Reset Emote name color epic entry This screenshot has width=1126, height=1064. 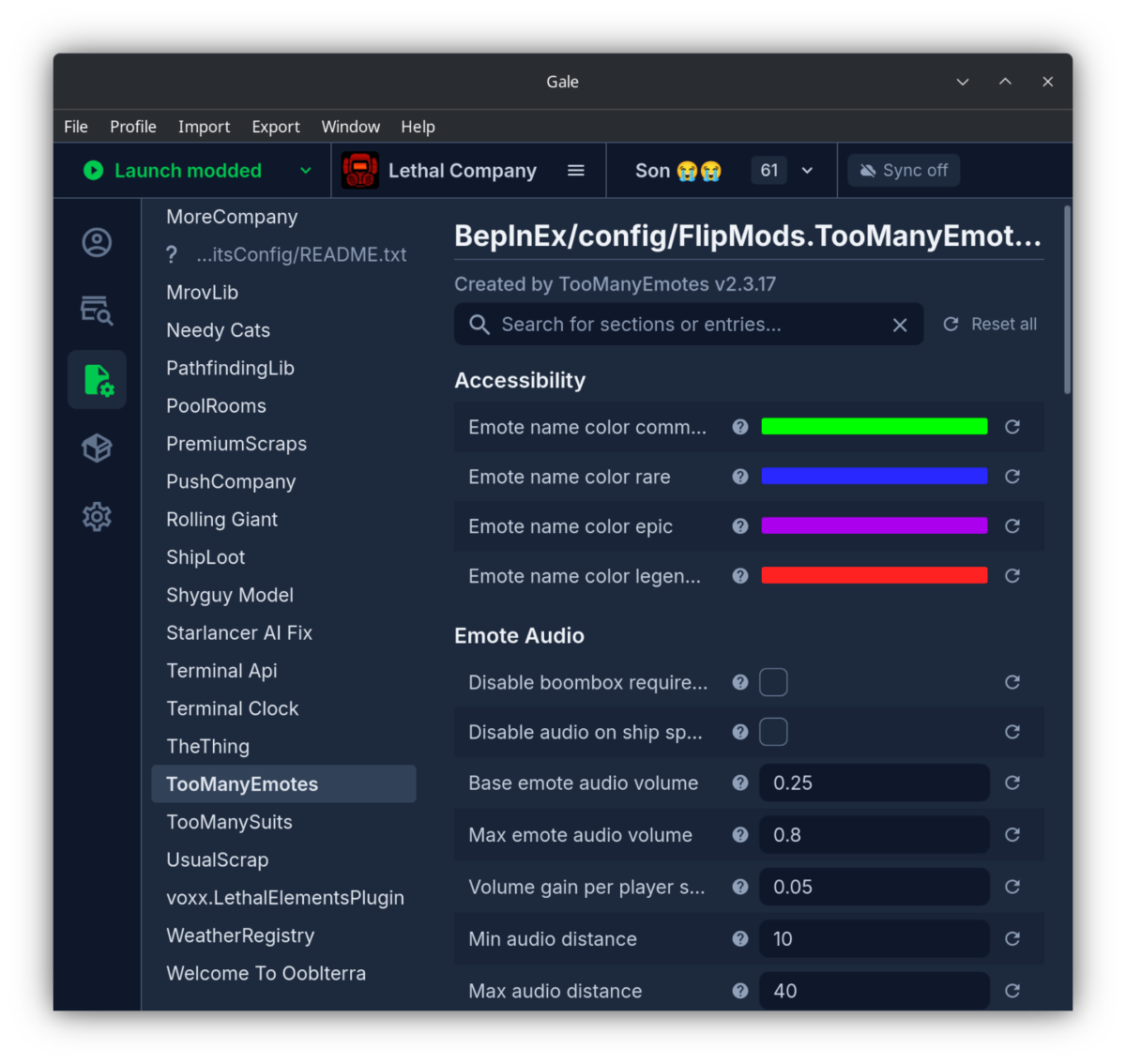[1012, 526]
